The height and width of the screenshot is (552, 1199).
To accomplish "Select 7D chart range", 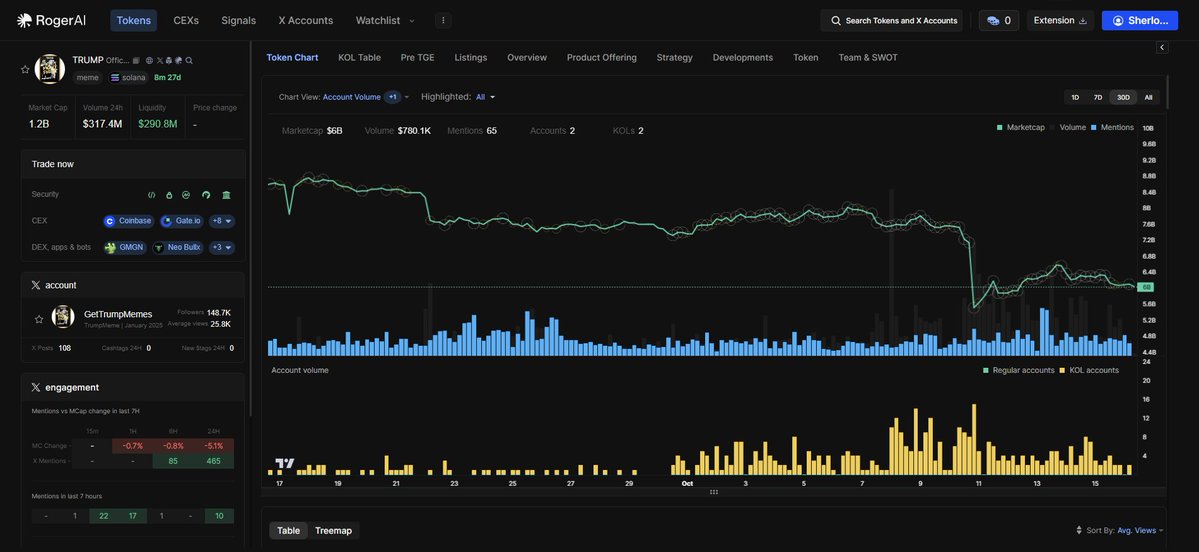I will [1098, 97].
